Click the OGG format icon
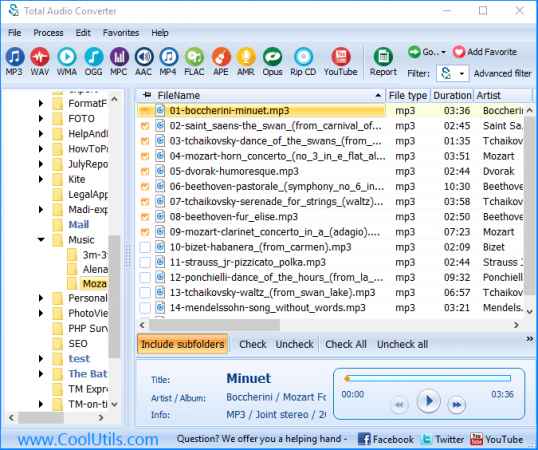This screenshot has height=450, width=538. click(x=93, y=61)
